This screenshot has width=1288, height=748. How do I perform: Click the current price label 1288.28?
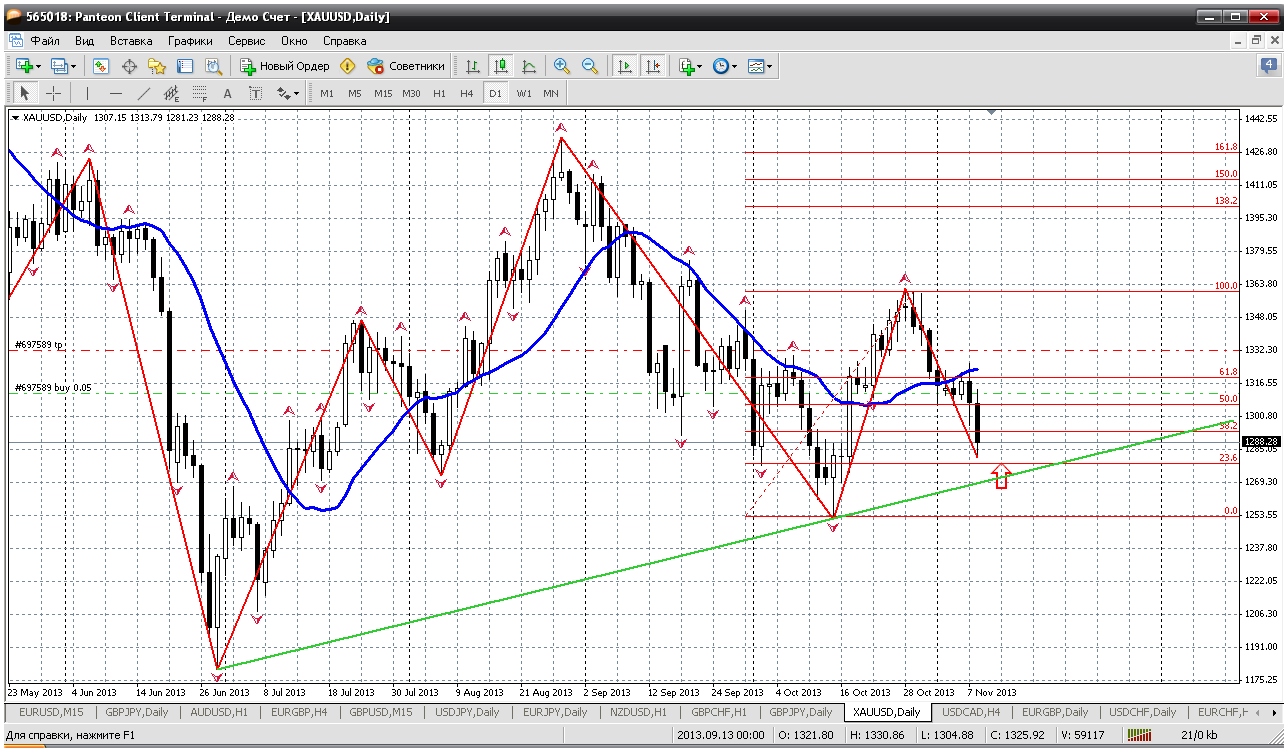point(1260,441)
